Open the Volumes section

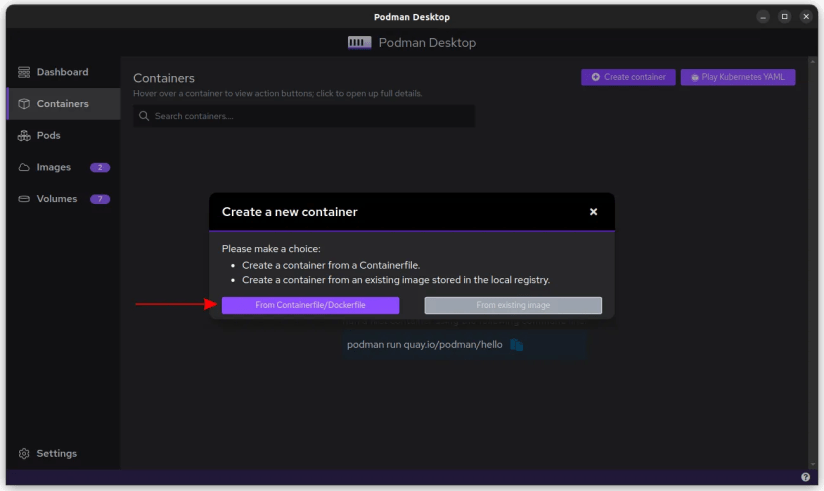click(x=63, y=199)
